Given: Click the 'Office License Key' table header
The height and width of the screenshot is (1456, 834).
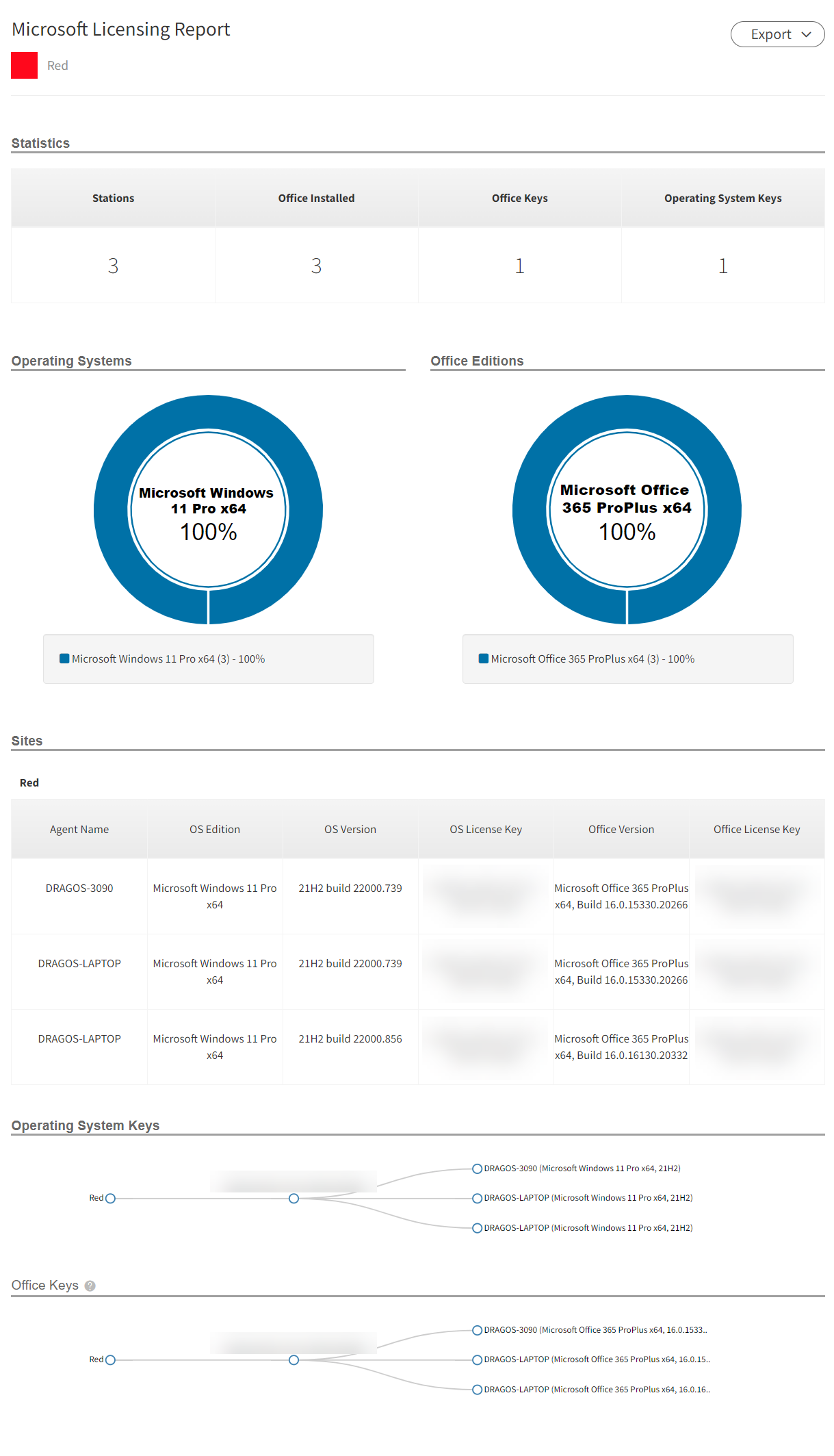Looking at the screenshot, I should tap(757, 829).
